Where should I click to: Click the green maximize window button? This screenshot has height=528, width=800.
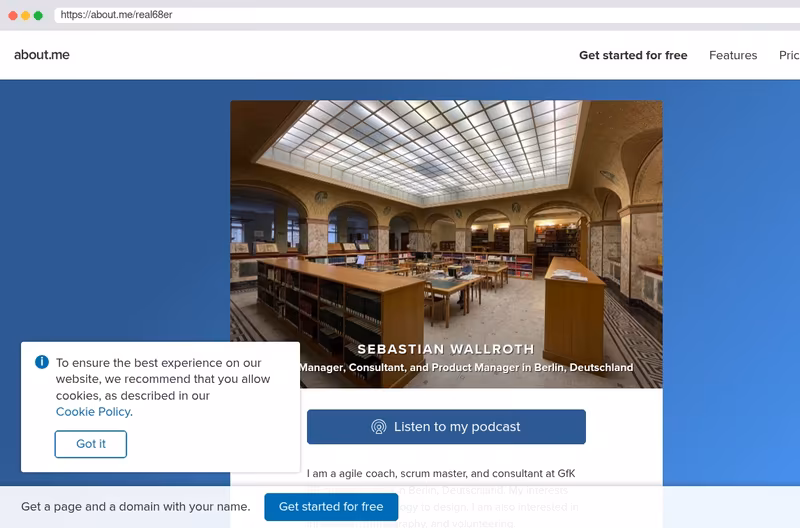coord(38,15)
